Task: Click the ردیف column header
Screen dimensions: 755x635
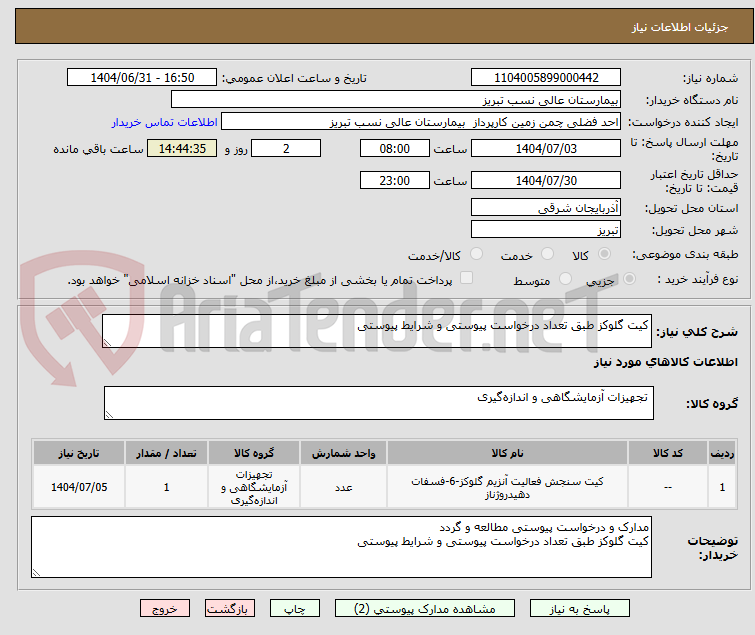Action: click(x=722, y=453)
